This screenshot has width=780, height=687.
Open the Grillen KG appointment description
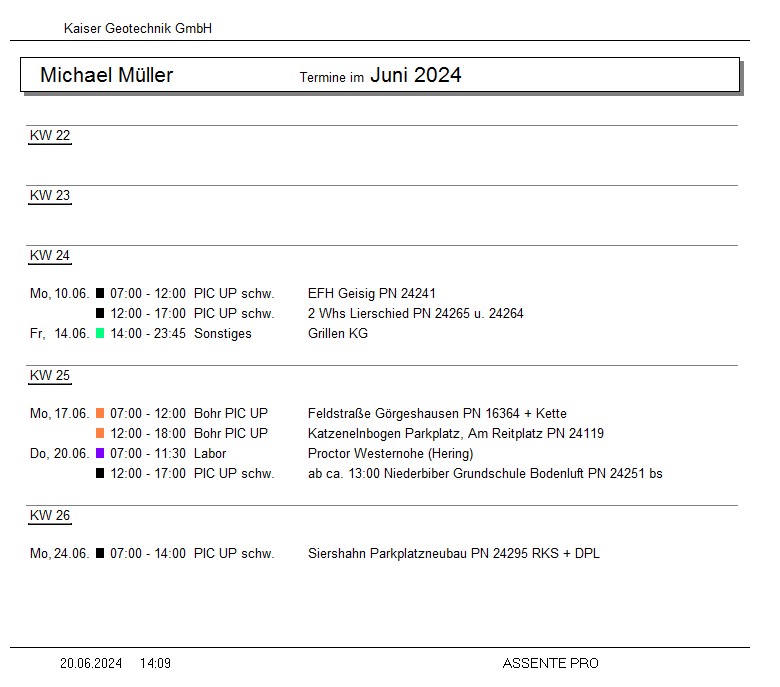(338, 334)
